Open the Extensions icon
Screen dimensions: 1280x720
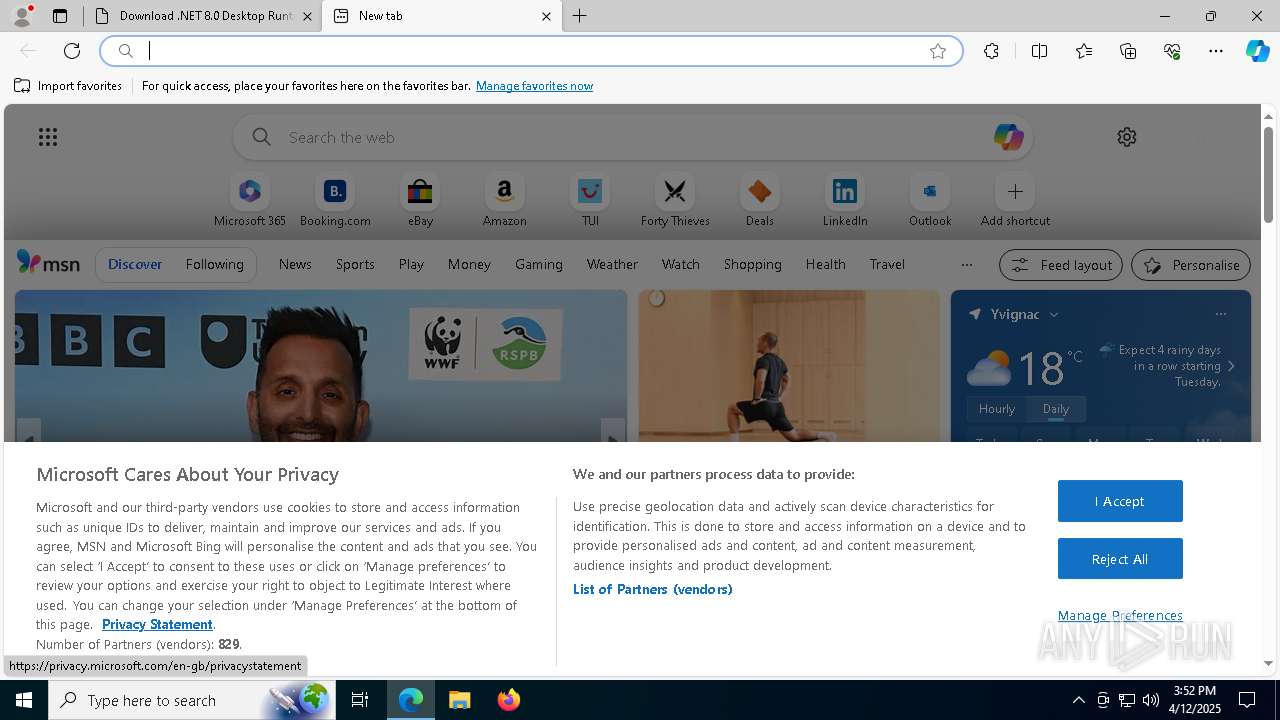point(991,51)
